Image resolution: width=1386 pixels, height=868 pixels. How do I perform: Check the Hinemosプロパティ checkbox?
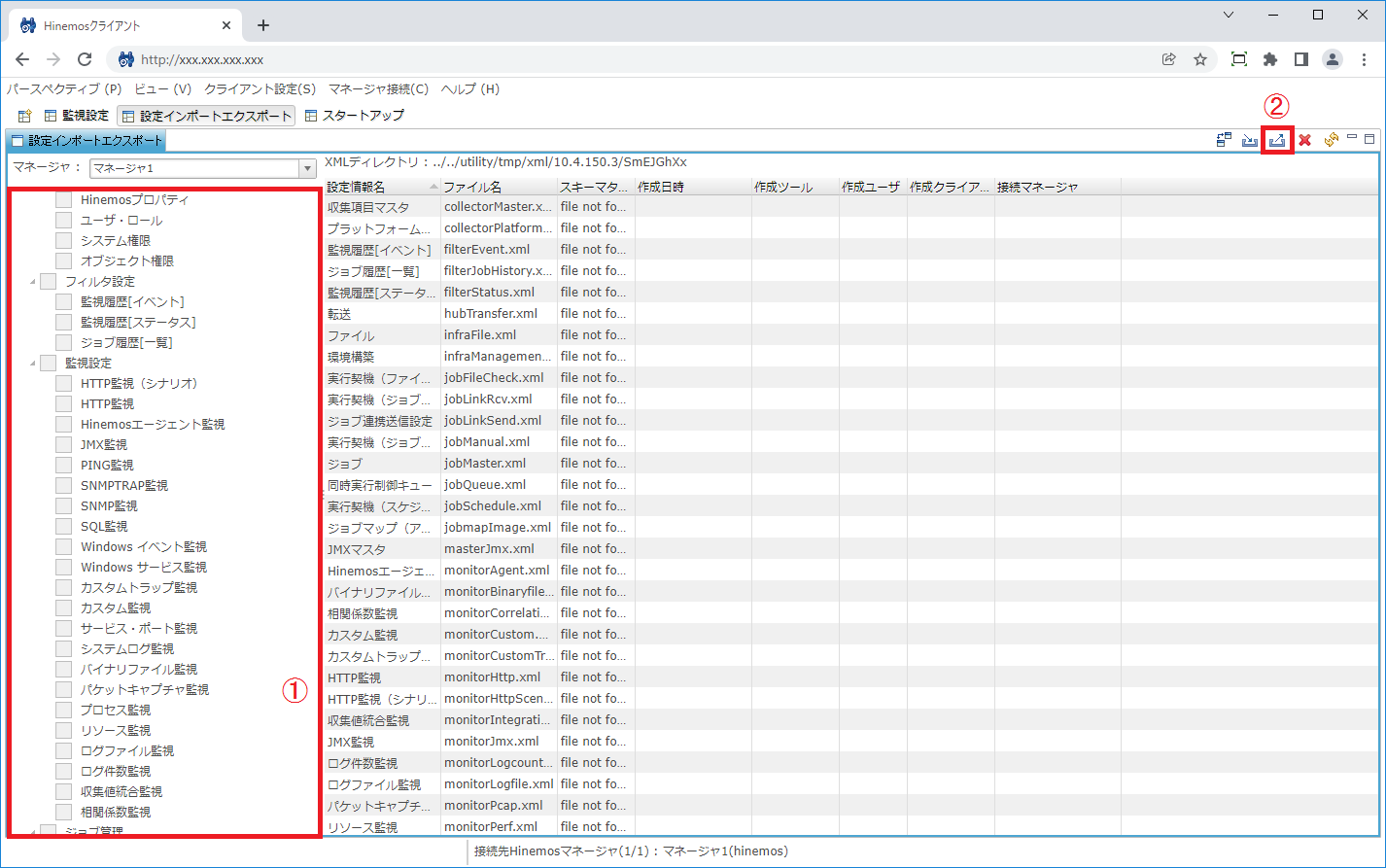(63, 199)
